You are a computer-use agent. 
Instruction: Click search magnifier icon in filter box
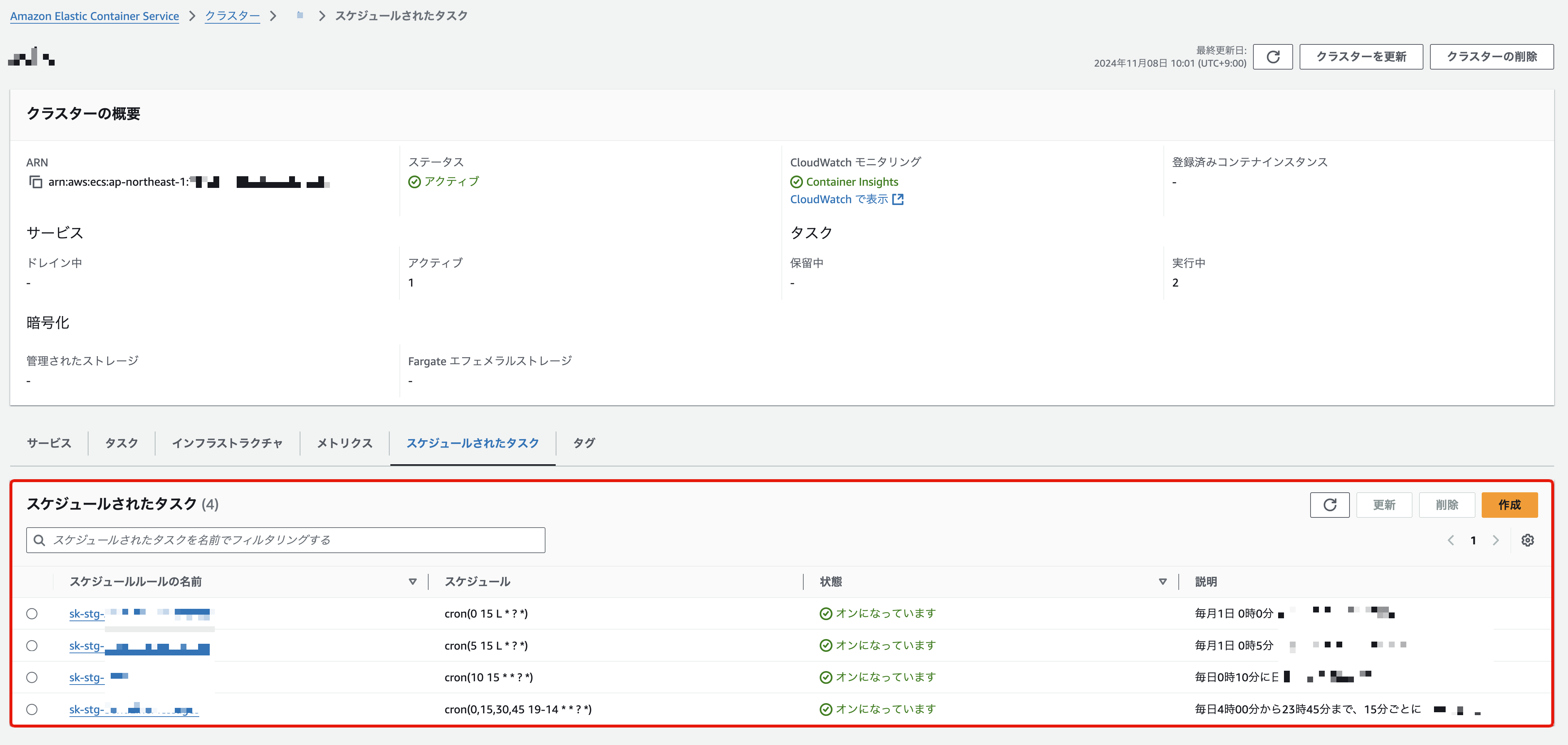pos(40,540)
